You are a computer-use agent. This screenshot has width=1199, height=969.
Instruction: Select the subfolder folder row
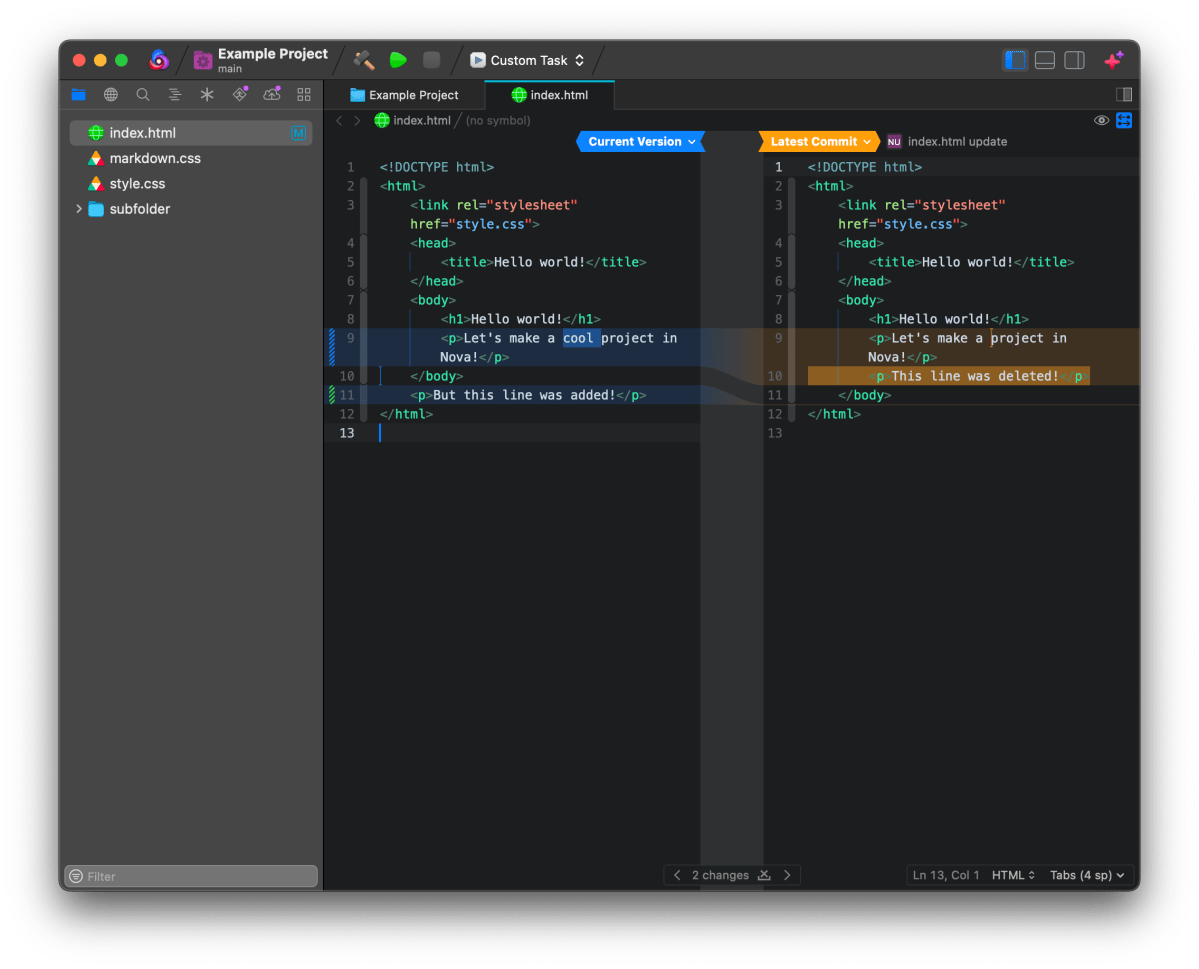(191, 209)
